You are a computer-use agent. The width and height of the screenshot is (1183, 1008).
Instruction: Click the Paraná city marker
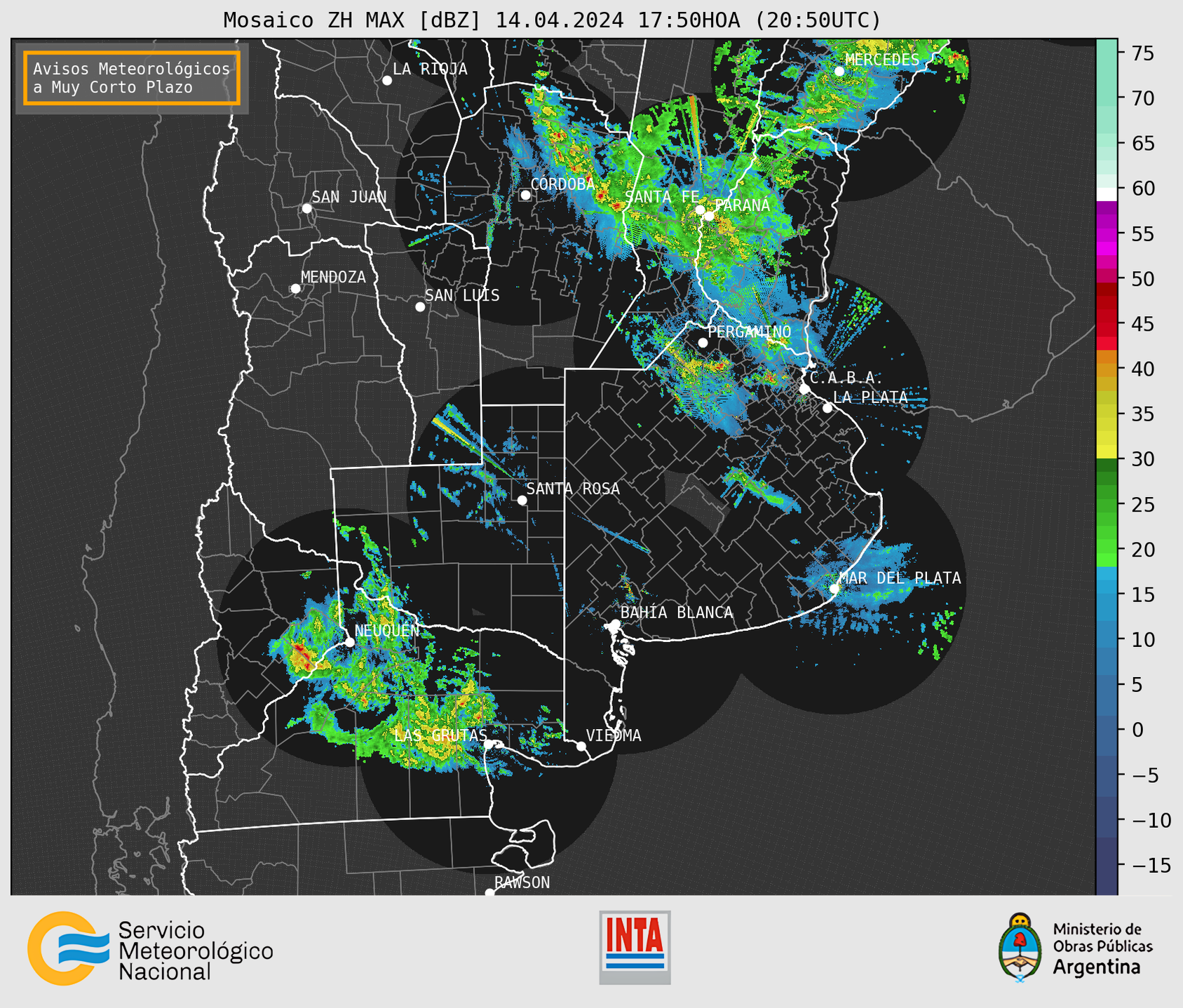click(x=709, y=216)
